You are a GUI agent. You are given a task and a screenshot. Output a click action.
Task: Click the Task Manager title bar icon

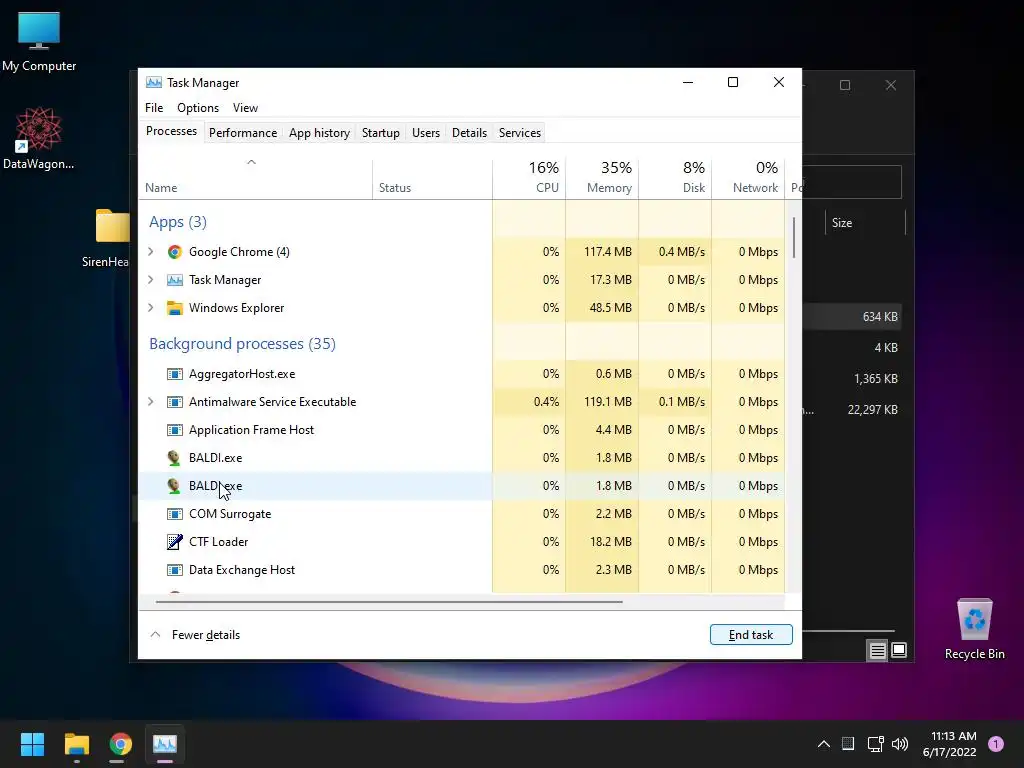pos(153,82)
